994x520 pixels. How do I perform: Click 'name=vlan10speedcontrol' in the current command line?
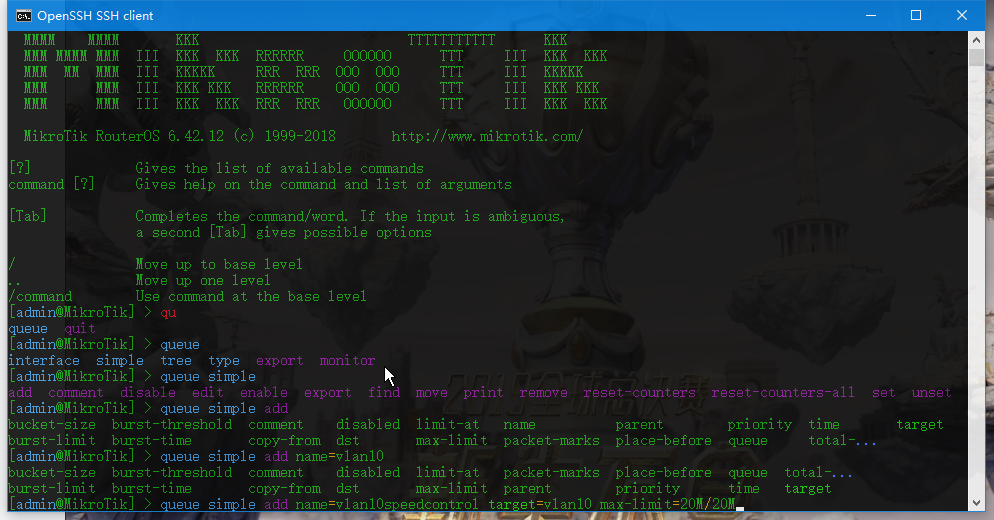pos(387,504)
